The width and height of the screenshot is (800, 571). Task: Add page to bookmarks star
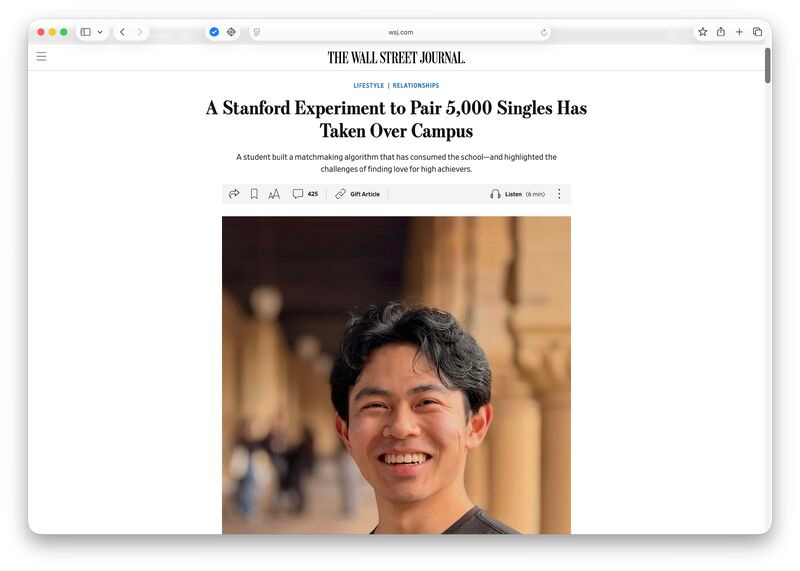point(703,32)
